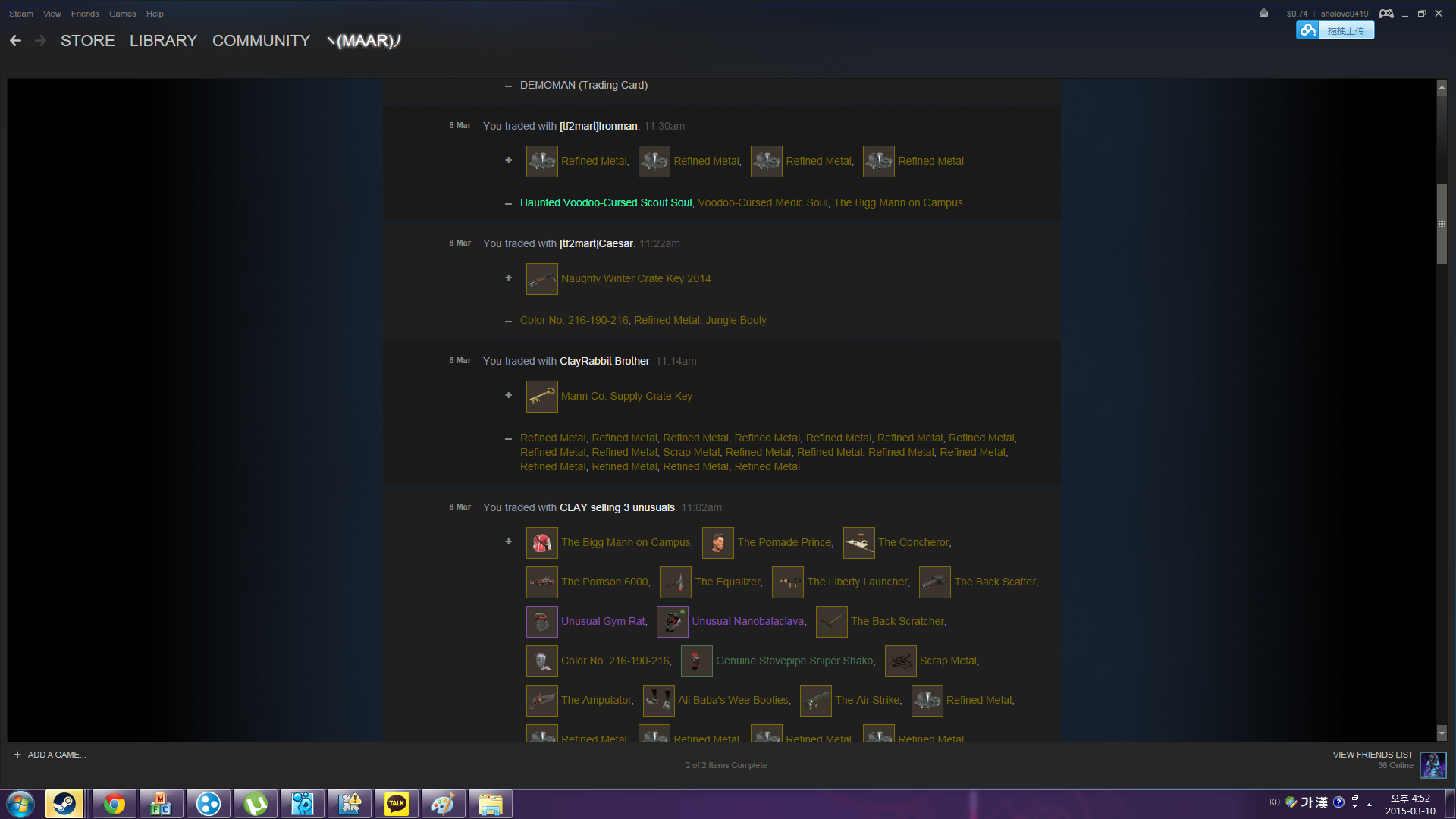Click the Naughty Winter Crate Key 2014 icon
The image size is (1456, 819).
click(x=541, y=279)
